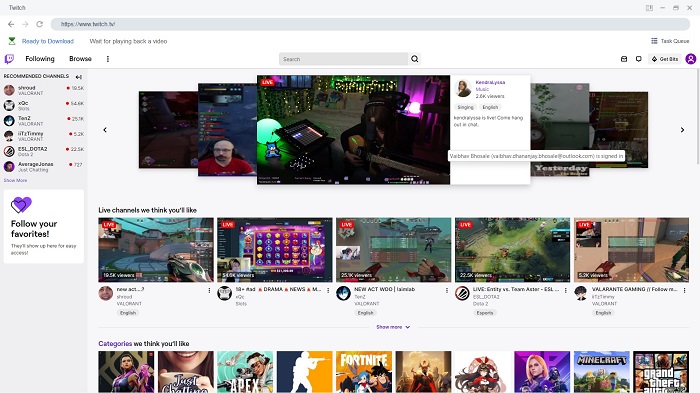Go to previous carousel stream arrow
Viewport: 700px width, 393px height.
[x=105, y=130]
